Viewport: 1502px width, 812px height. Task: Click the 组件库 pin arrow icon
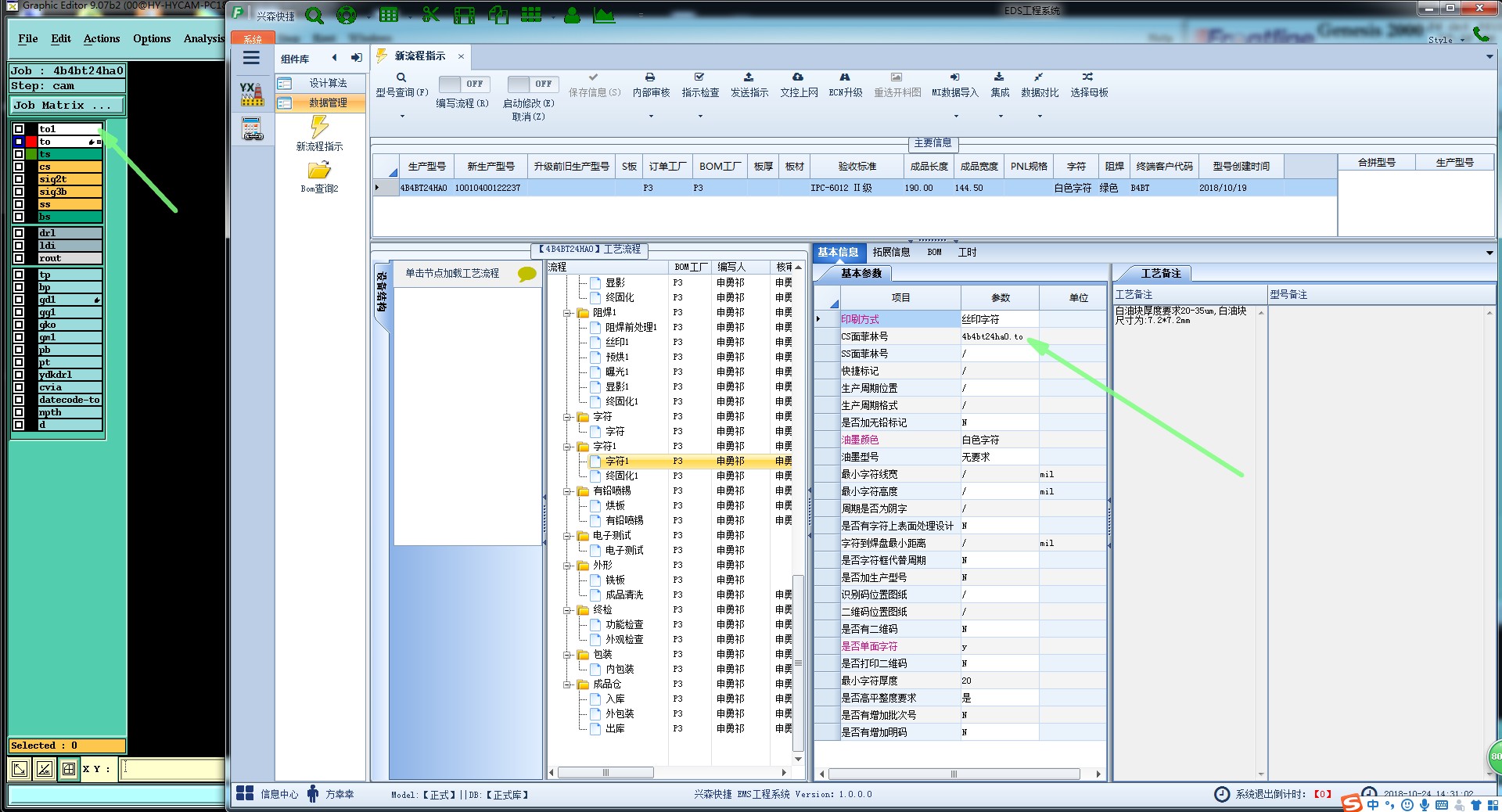tap(357, 57)
